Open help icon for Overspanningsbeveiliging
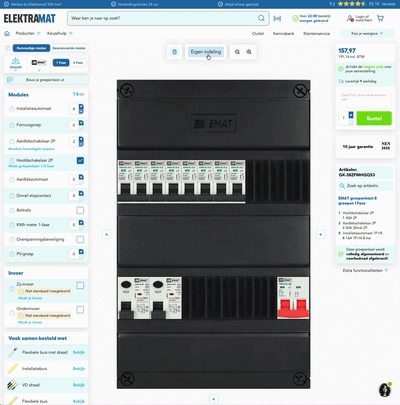The image size is (400, 405). 12,239
